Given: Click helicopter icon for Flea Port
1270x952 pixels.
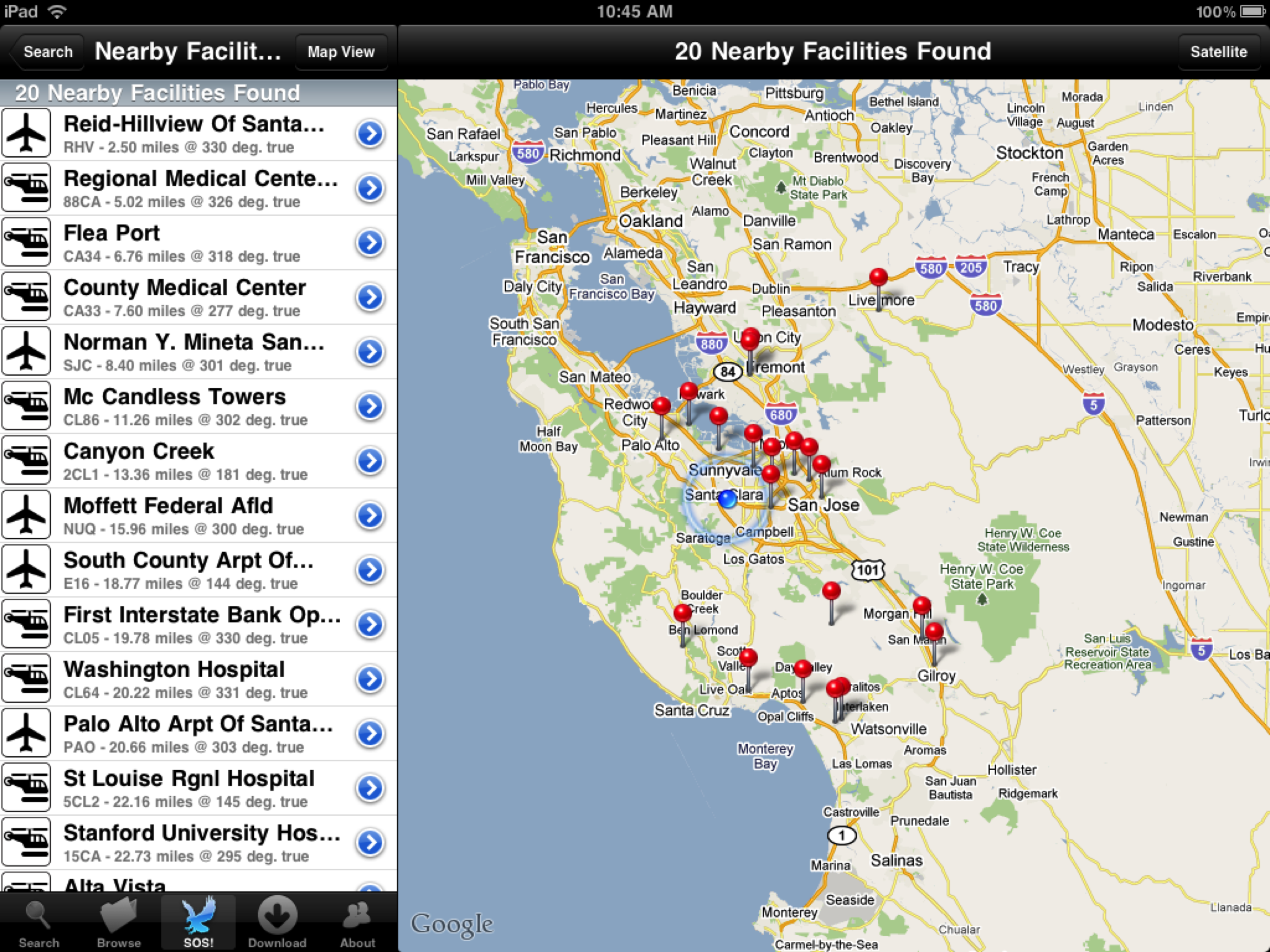Looking at the screenshot, I should tap(26, 242).
